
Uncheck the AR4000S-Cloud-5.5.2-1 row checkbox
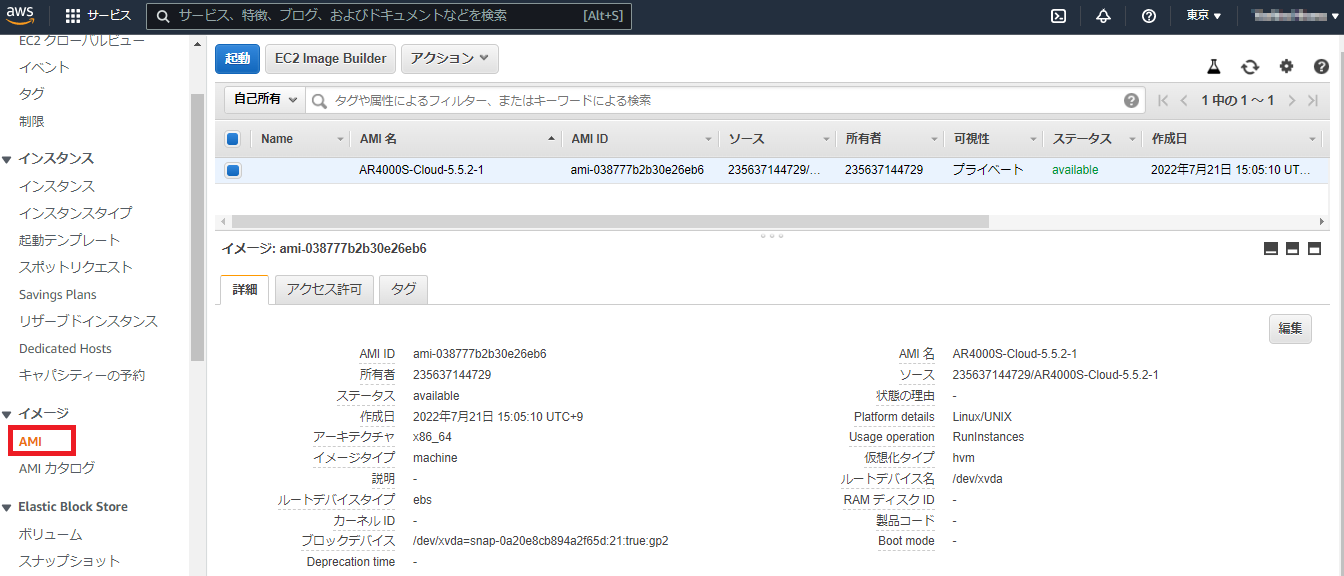point(233,171)
